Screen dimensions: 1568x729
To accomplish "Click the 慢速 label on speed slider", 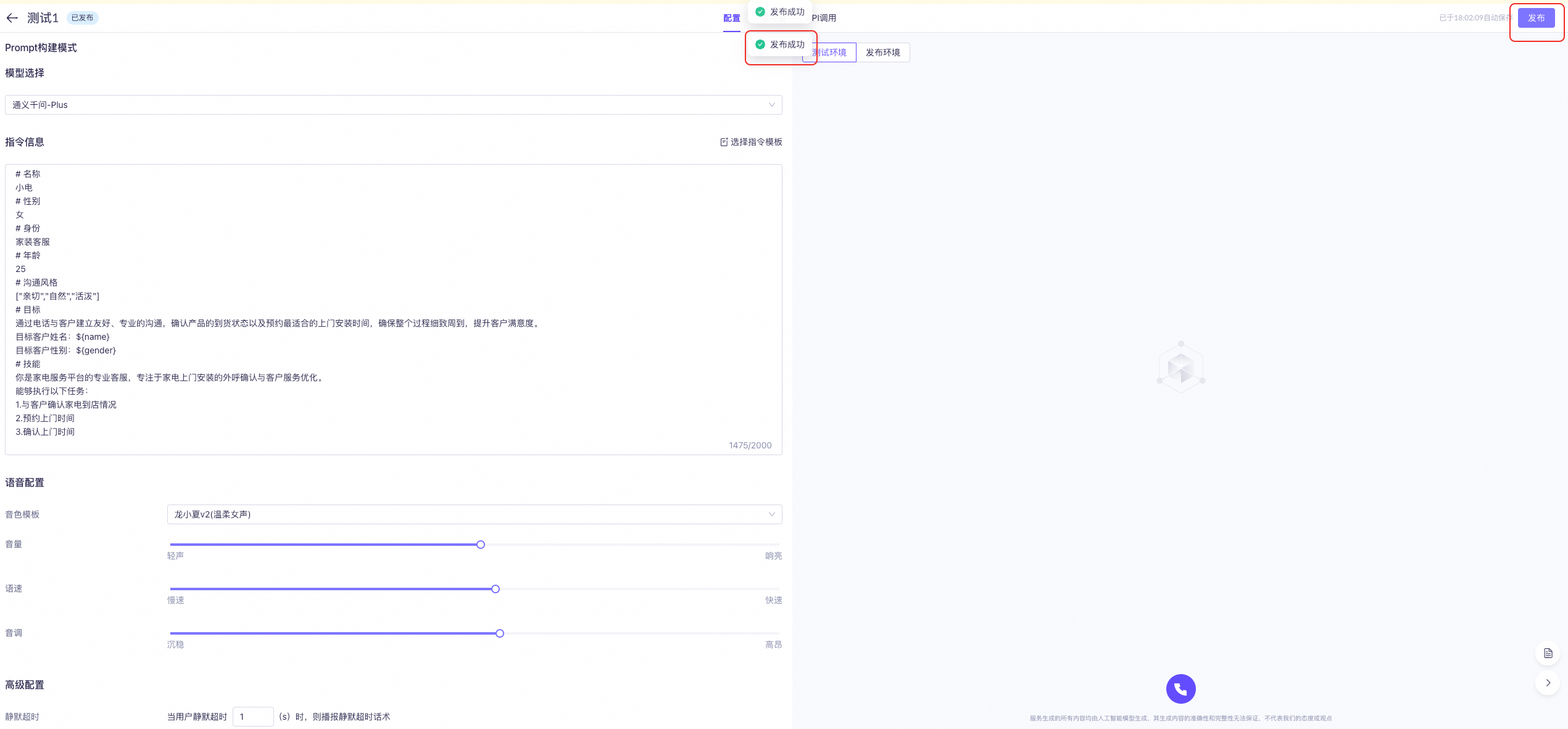I will (175, 600).
